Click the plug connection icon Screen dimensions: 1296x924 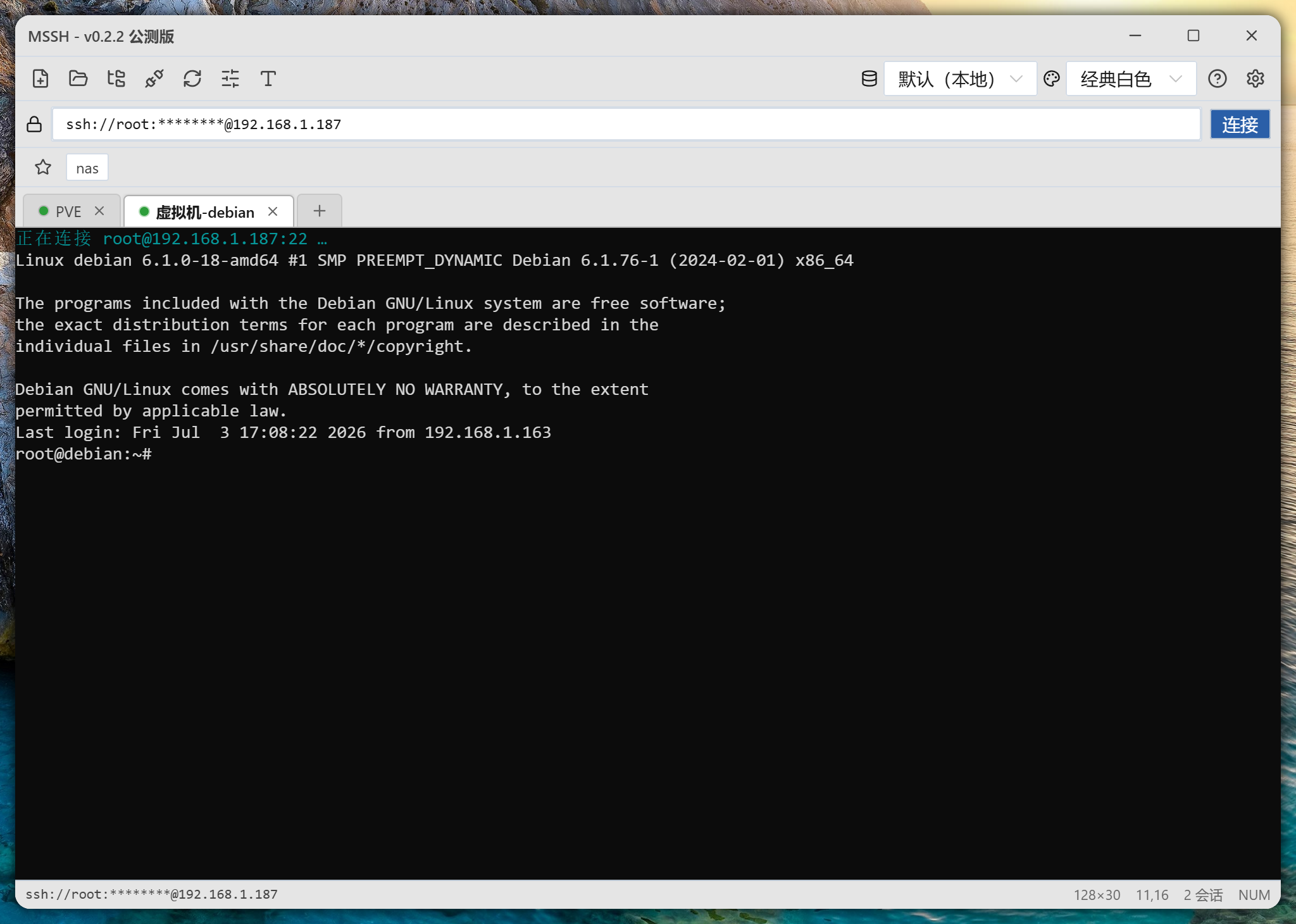154,78
